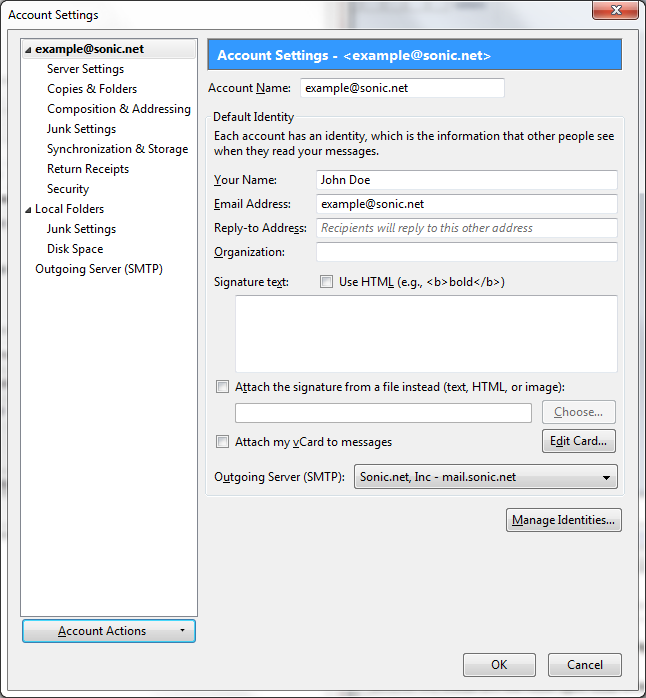646x698 pixels.
Task: Enable the Use HTML signature checkbox
Action: click(326, 282)
